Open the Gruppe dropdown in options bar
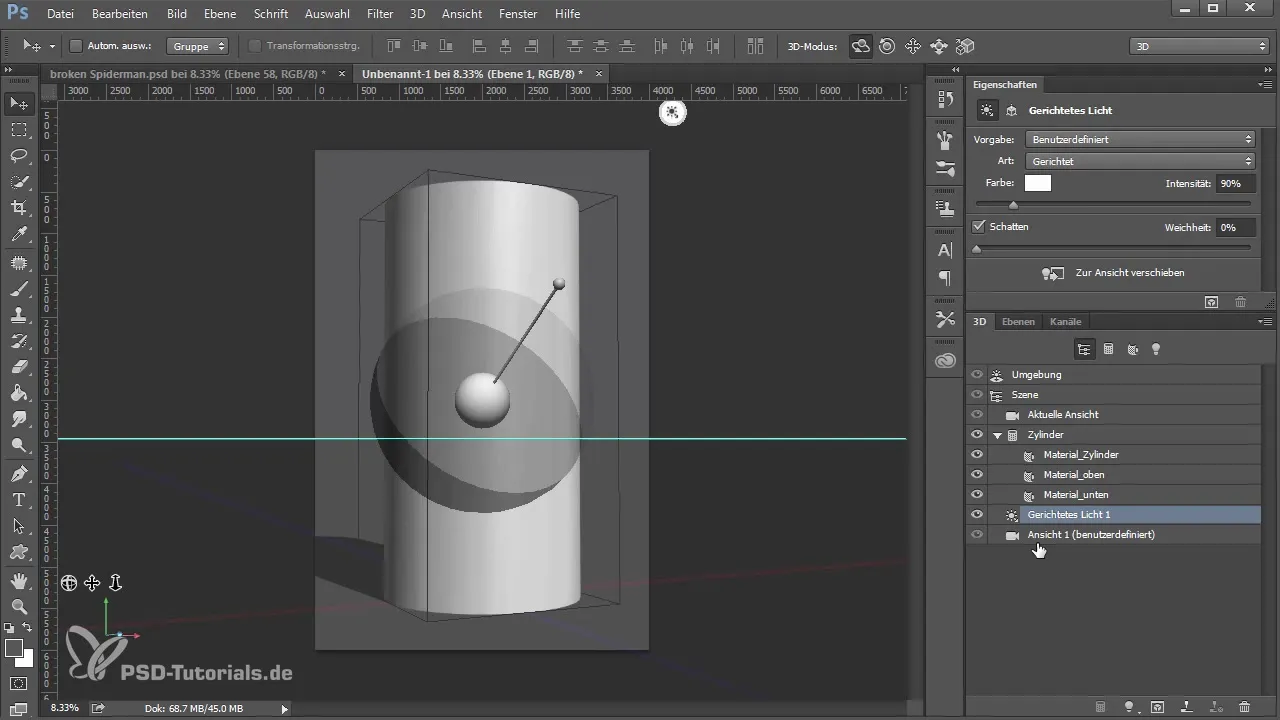 [x=197, y=46]
